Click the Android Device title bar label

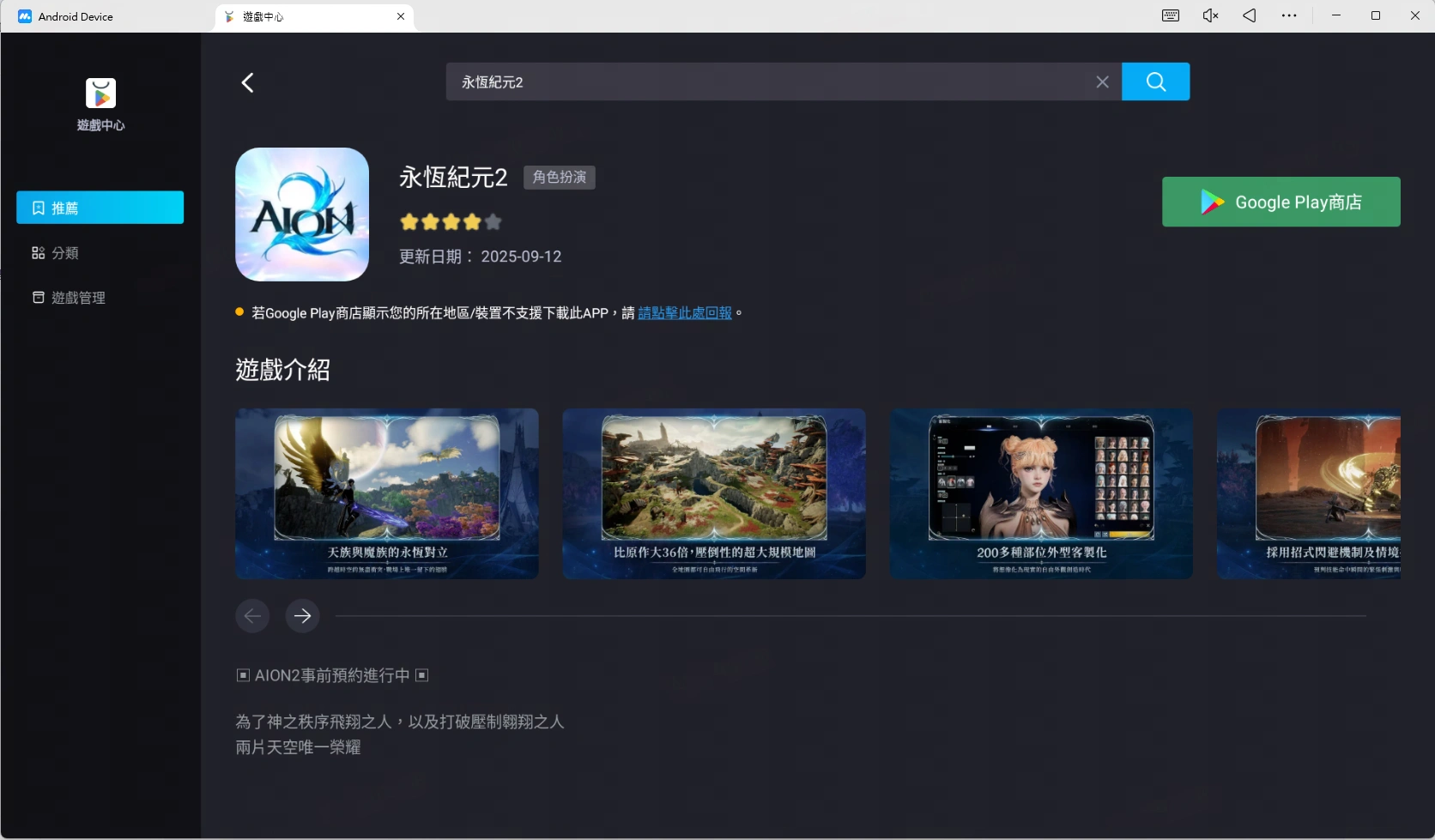pos(76,16)
